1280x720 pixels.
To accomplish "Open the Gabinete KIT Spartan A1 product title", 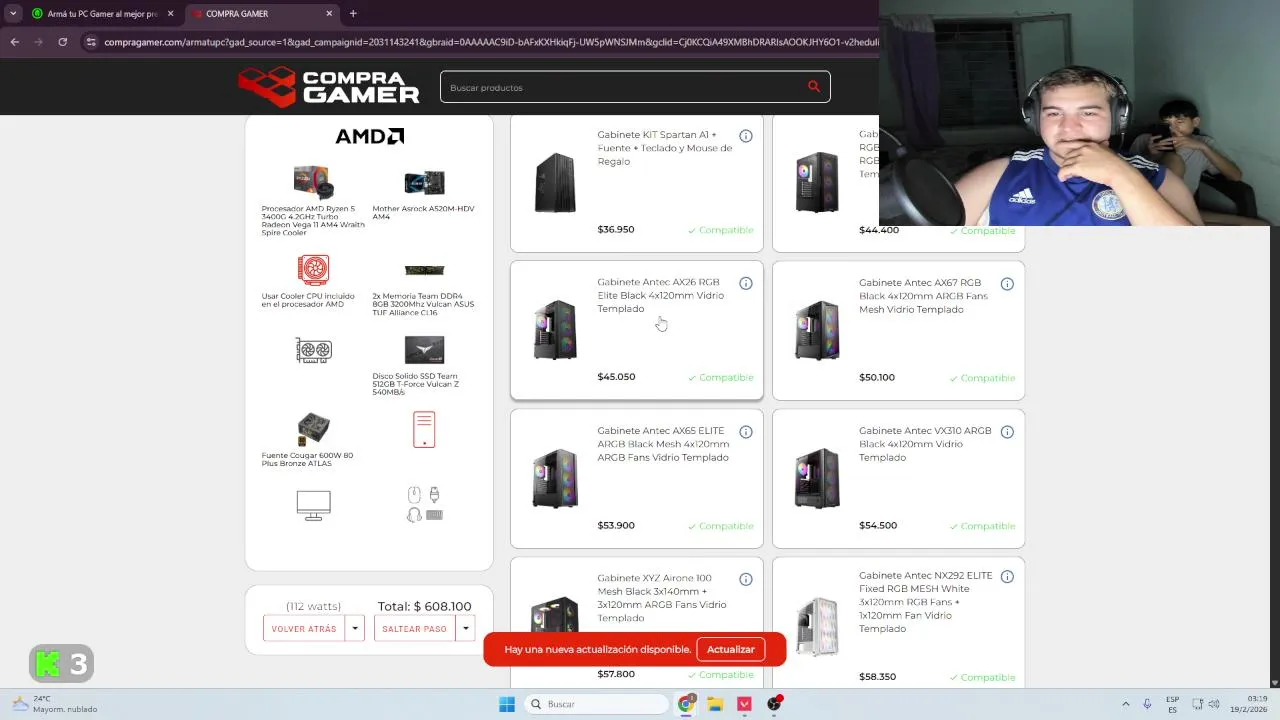I will point(664,148).
